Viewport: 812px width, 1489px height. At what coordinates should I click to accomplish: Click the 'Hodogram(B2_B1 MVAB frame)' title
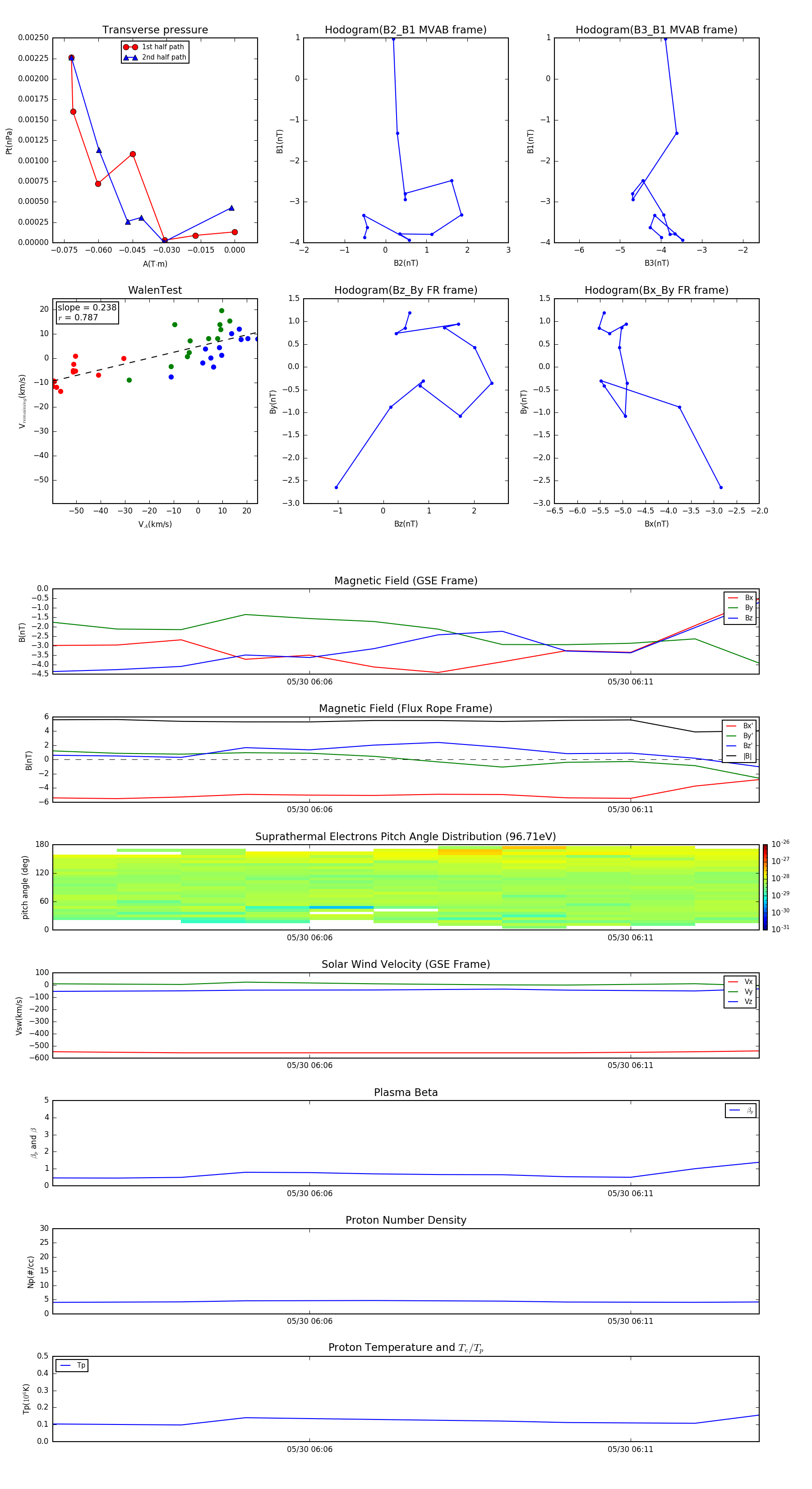tap(406, 30)
